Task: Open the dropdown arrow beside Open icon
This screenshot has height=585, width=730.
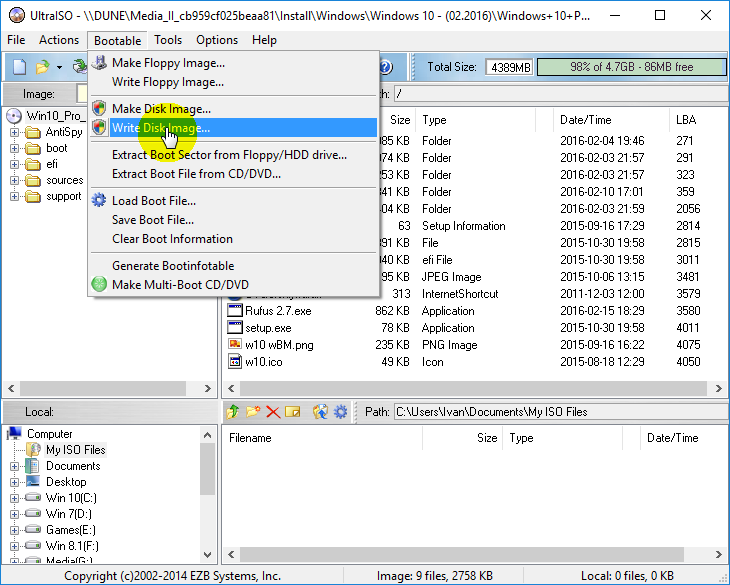Action: point(60,67)
